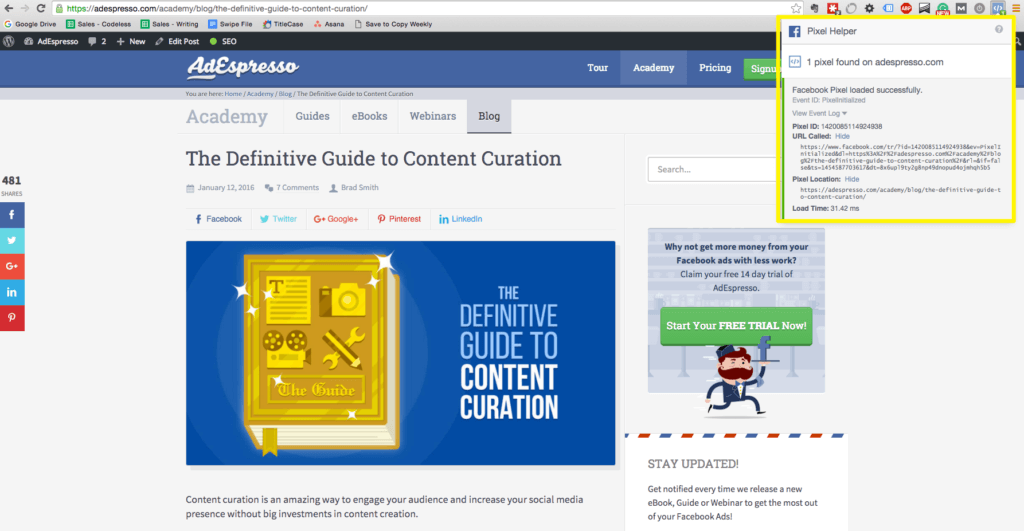This screenshot has width=1024, height=531.
Task: Open Save to Copy Weekly bookmark
Action: 393,24
